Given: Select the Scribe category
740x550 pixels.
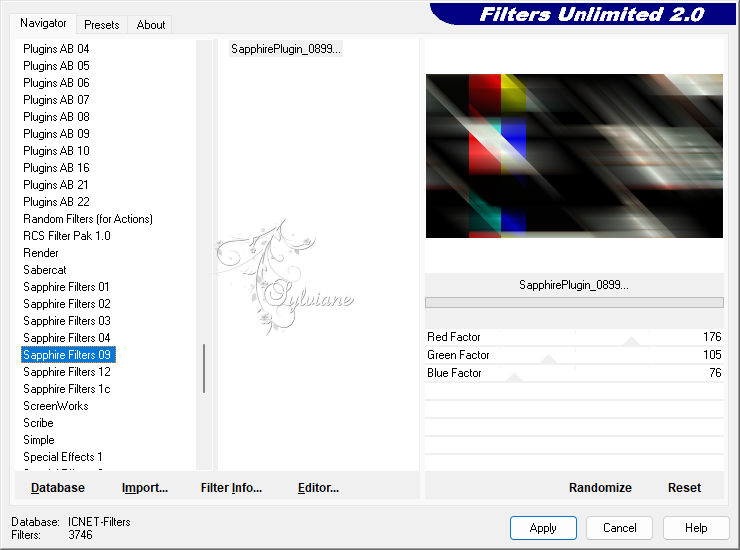Looking at the screenshot, I should (38, 423).
